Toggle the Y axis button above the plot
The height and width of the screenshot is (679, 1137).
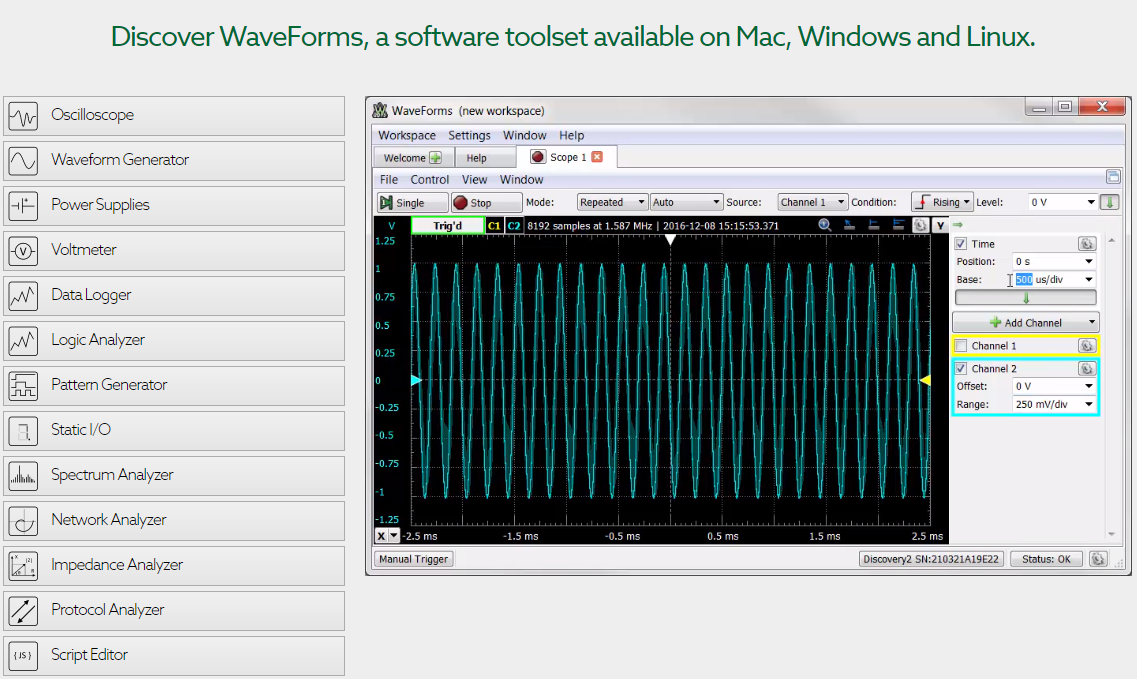pyautogui.click(x=940, y=226)
